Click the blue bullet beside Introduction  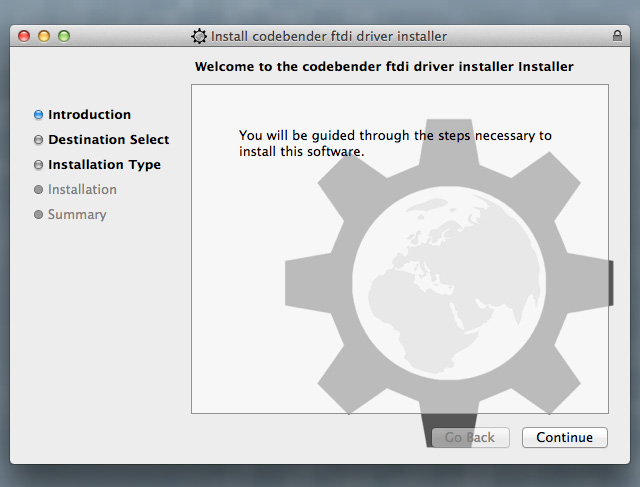(38, 115)
